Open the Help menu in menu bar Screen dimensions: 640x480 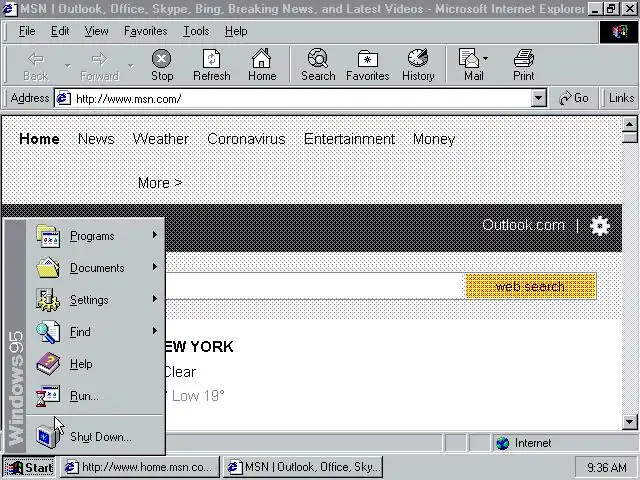(236, 31)
